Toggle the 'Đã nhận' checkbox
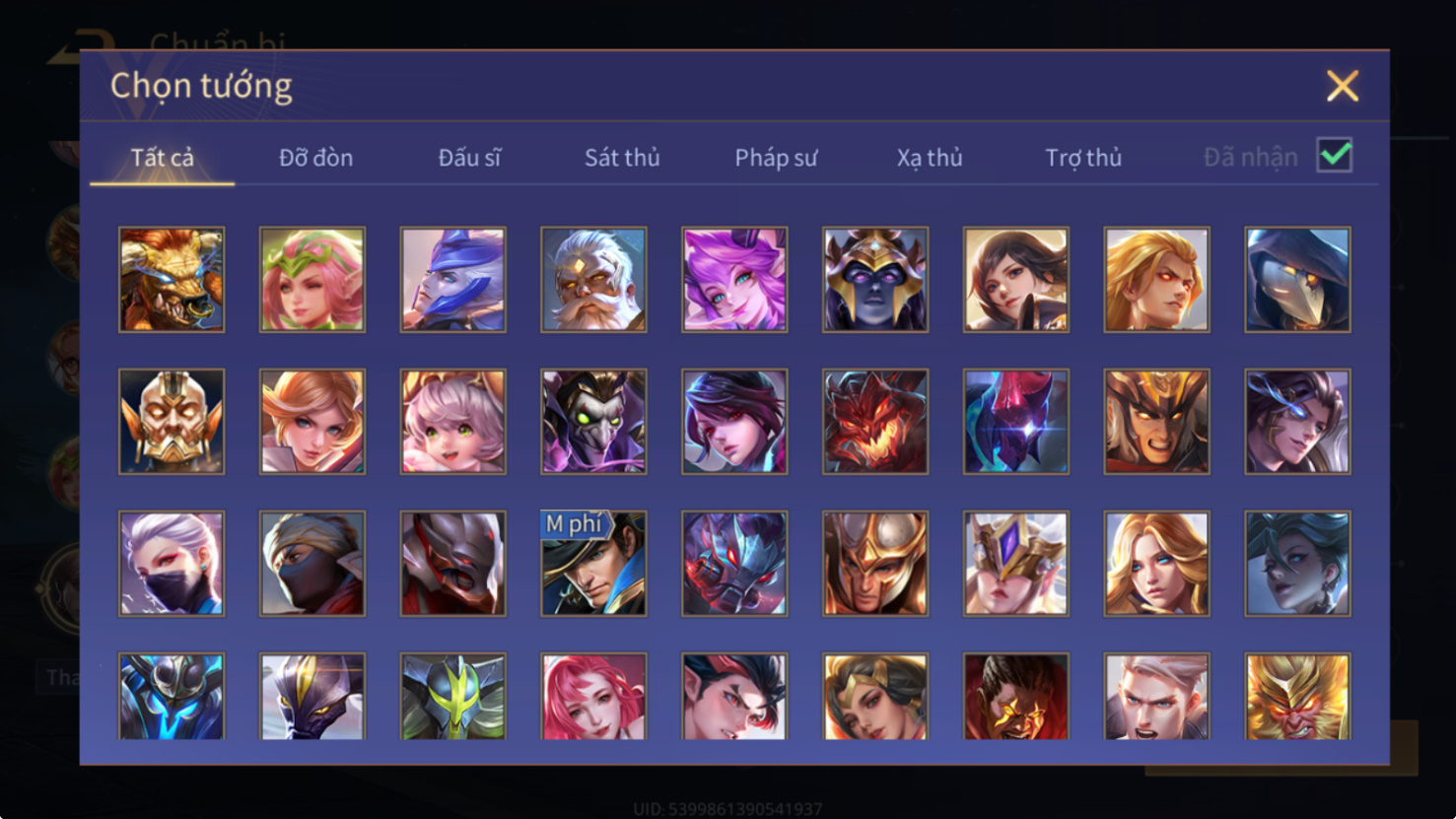1456x819 pixels. coord(1335,156)
